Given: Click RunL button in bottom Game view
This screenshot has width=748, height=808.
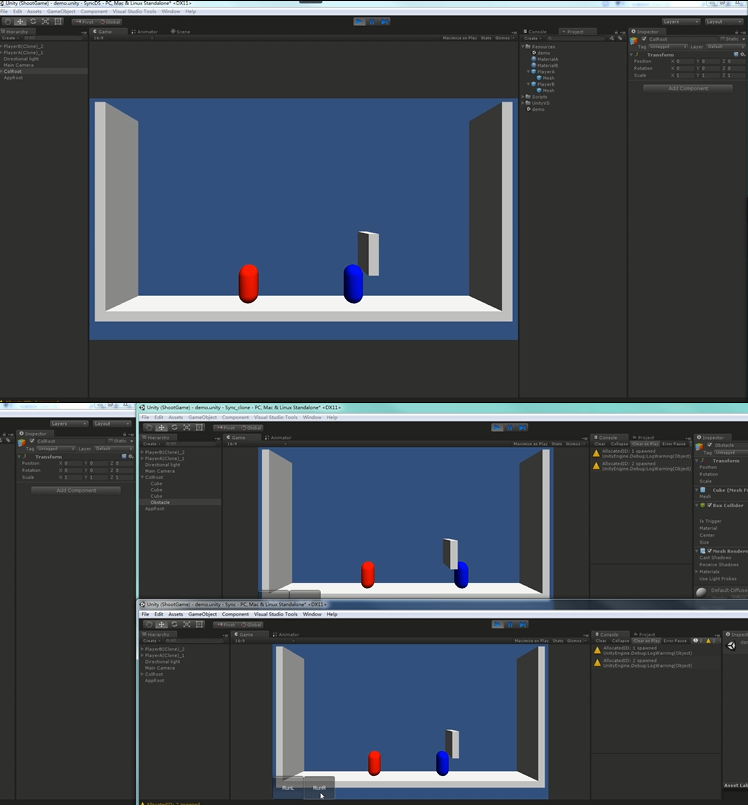Looking at the screenshot, I should point(288,787).
